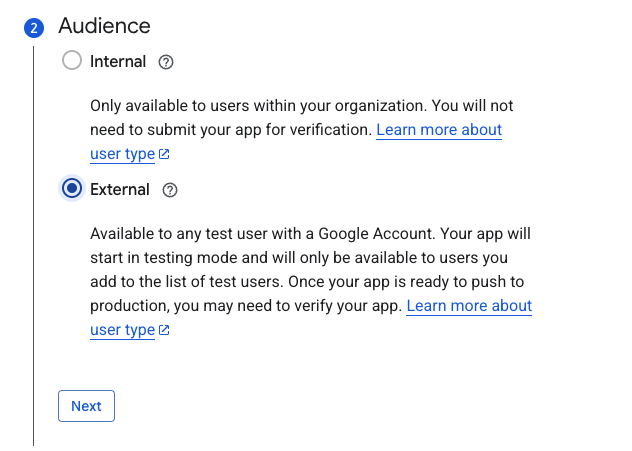
Task: Select the External radio button
Action: pos(72,189)
